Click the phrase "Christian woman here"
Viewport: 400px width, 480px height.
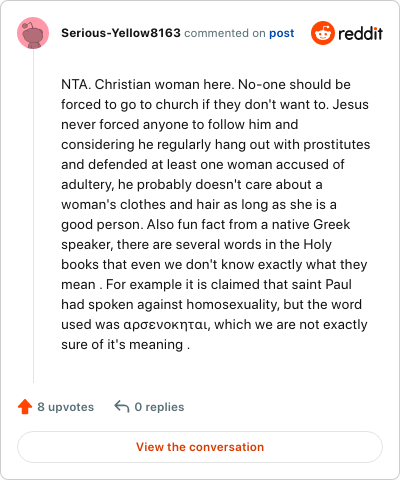point(163,85)
